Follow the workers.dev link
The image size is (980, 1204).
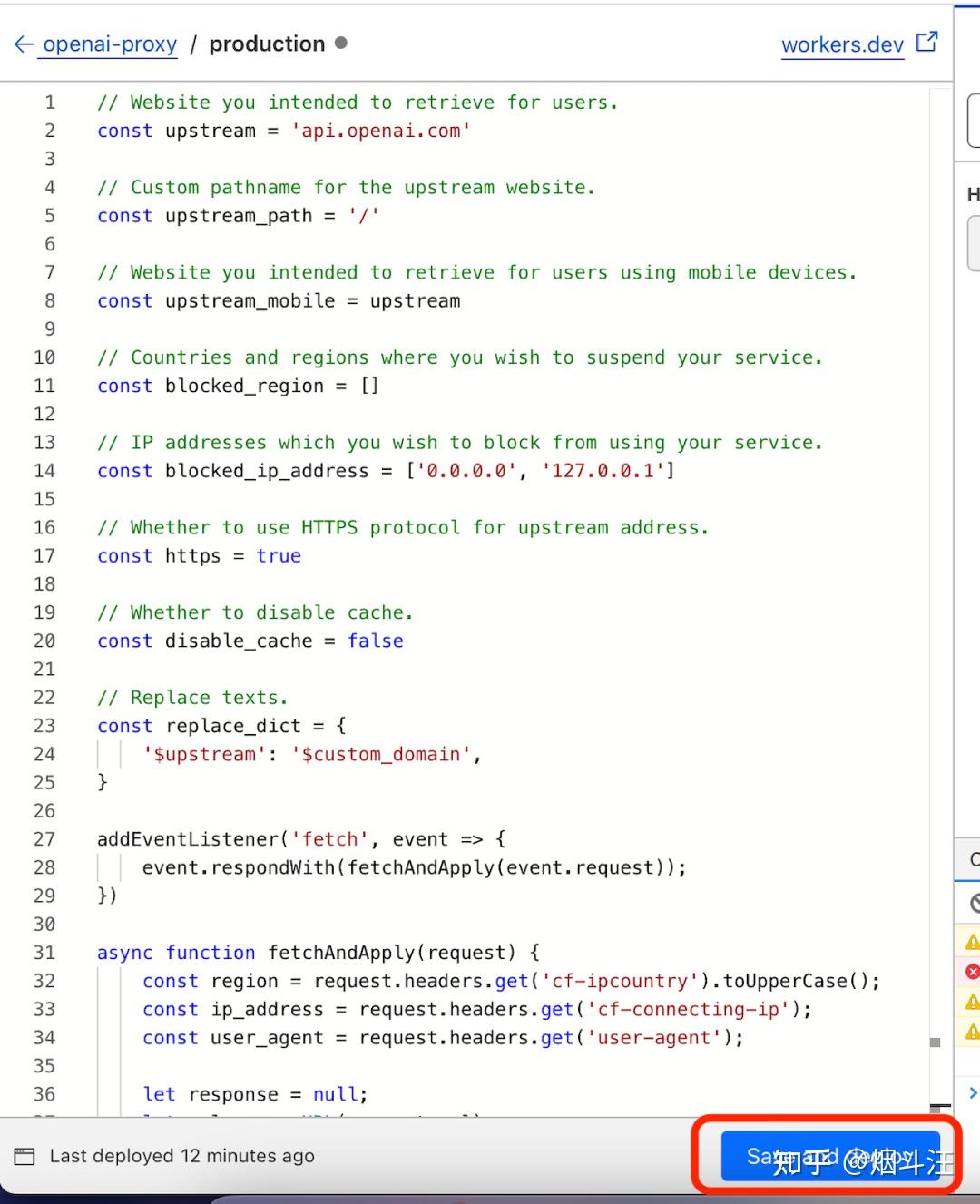click(x=842, y=44)
